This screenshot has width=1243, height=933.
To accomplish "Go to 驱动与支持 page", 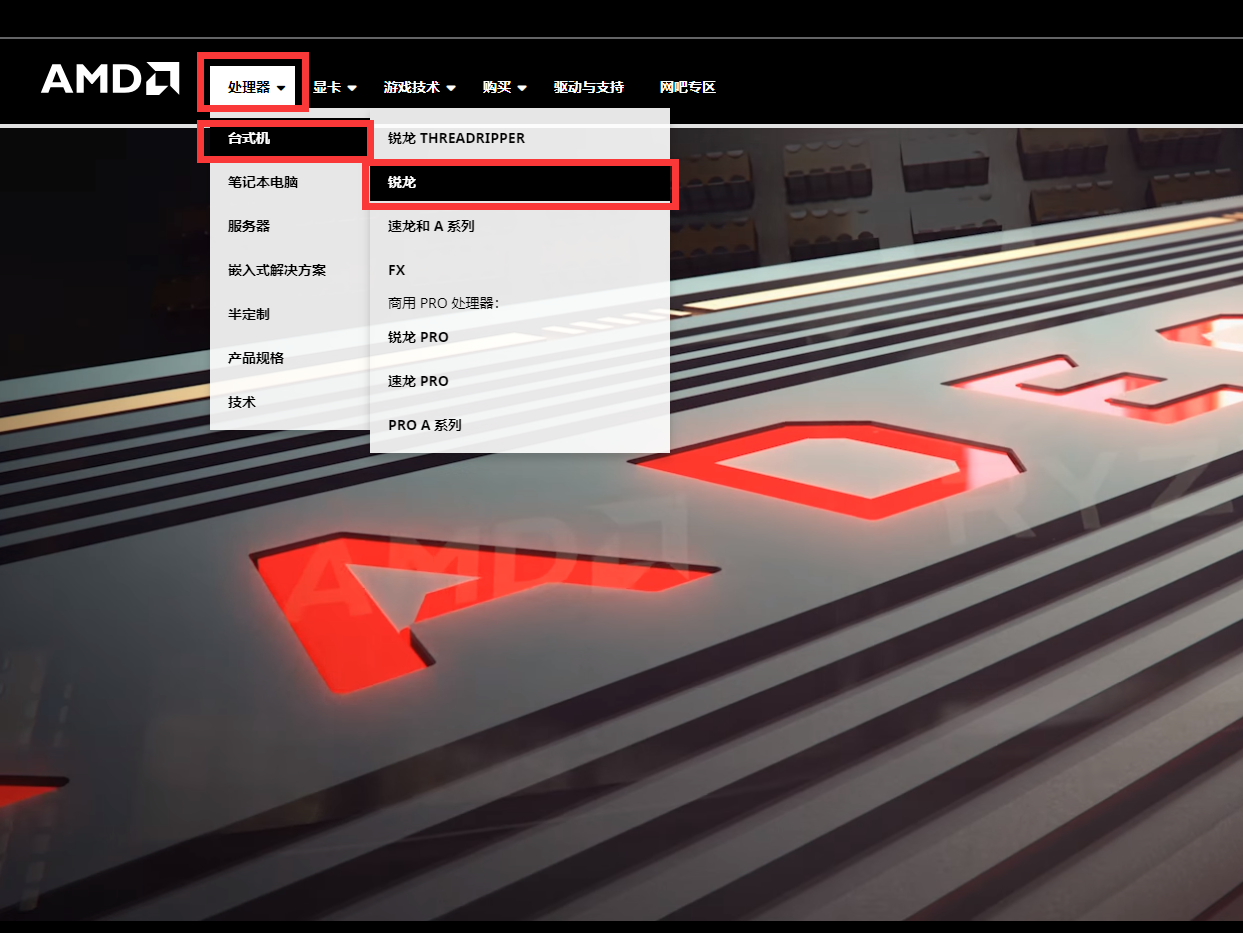I will pos(589,87).
